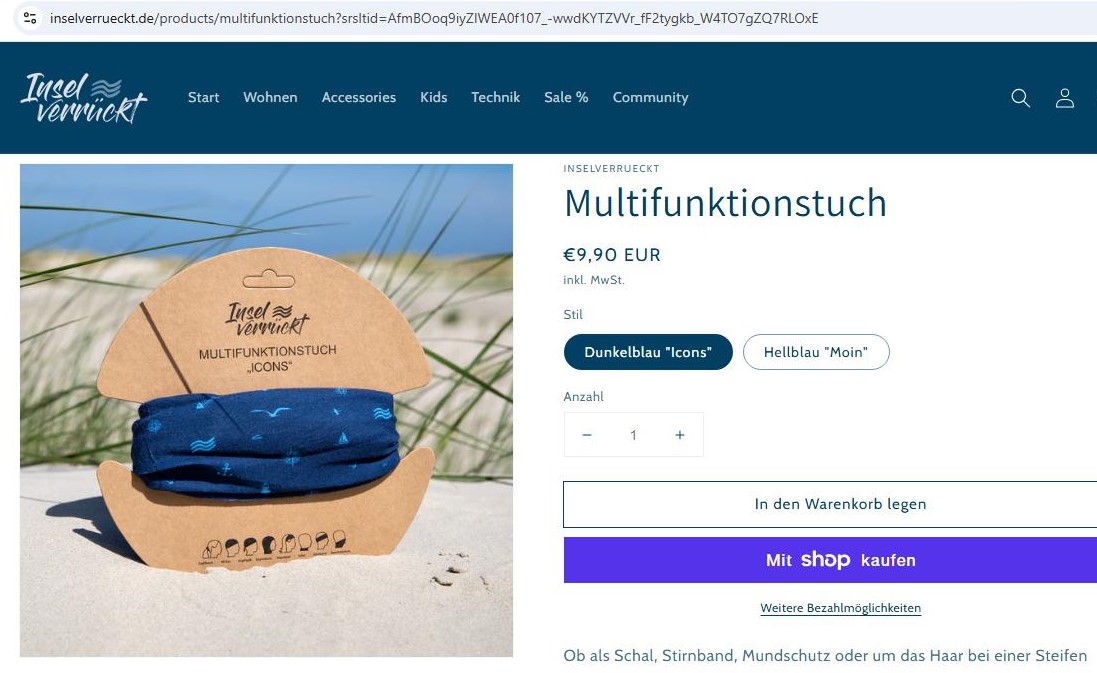Open the Kids menu item

pyautogui.click(x=433, y=97)
